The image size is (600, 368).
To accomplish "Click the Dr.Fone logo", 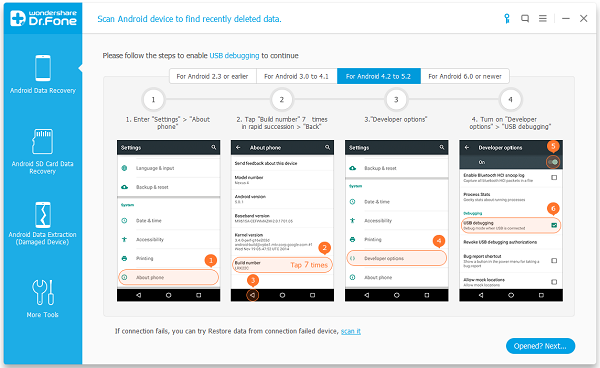I will tap(43, 18).
